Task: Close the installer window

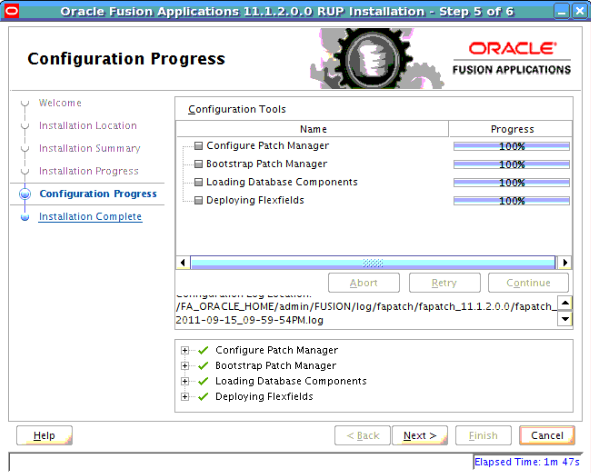Action: [579, 11]
